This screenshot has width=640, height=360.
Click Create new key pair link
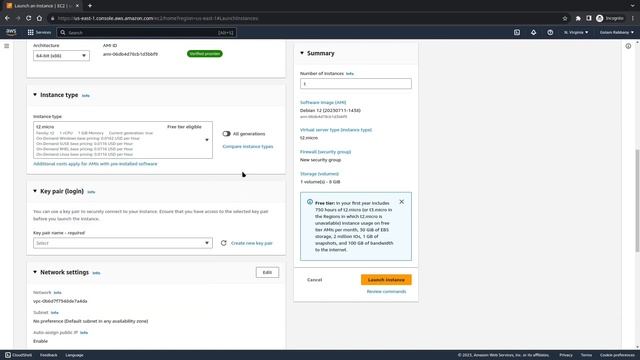[x=251, y=243]
